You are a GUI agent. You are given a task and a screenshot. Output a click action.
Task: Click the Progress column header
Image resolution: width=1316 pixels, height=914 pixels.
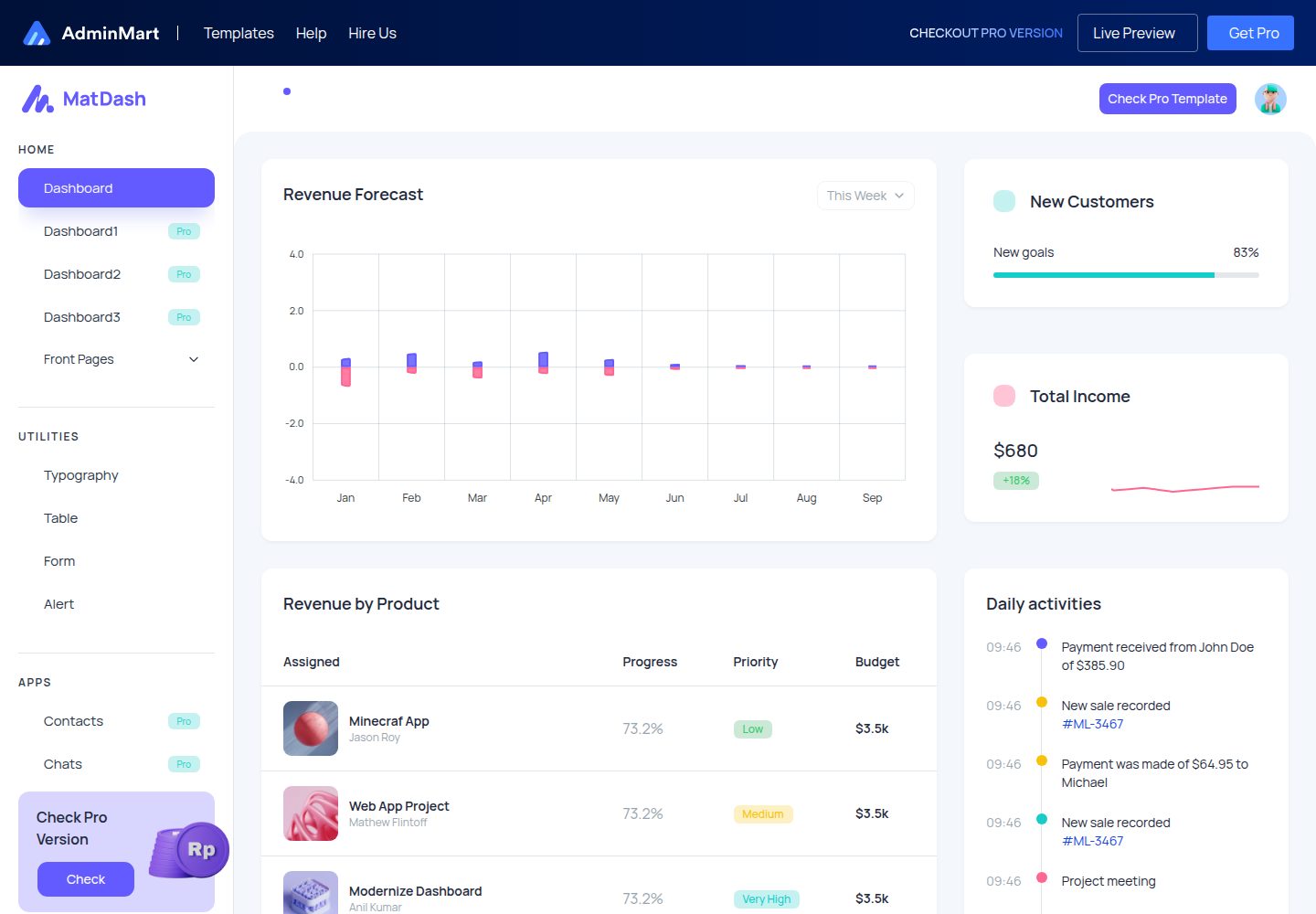tap(650, 662)
